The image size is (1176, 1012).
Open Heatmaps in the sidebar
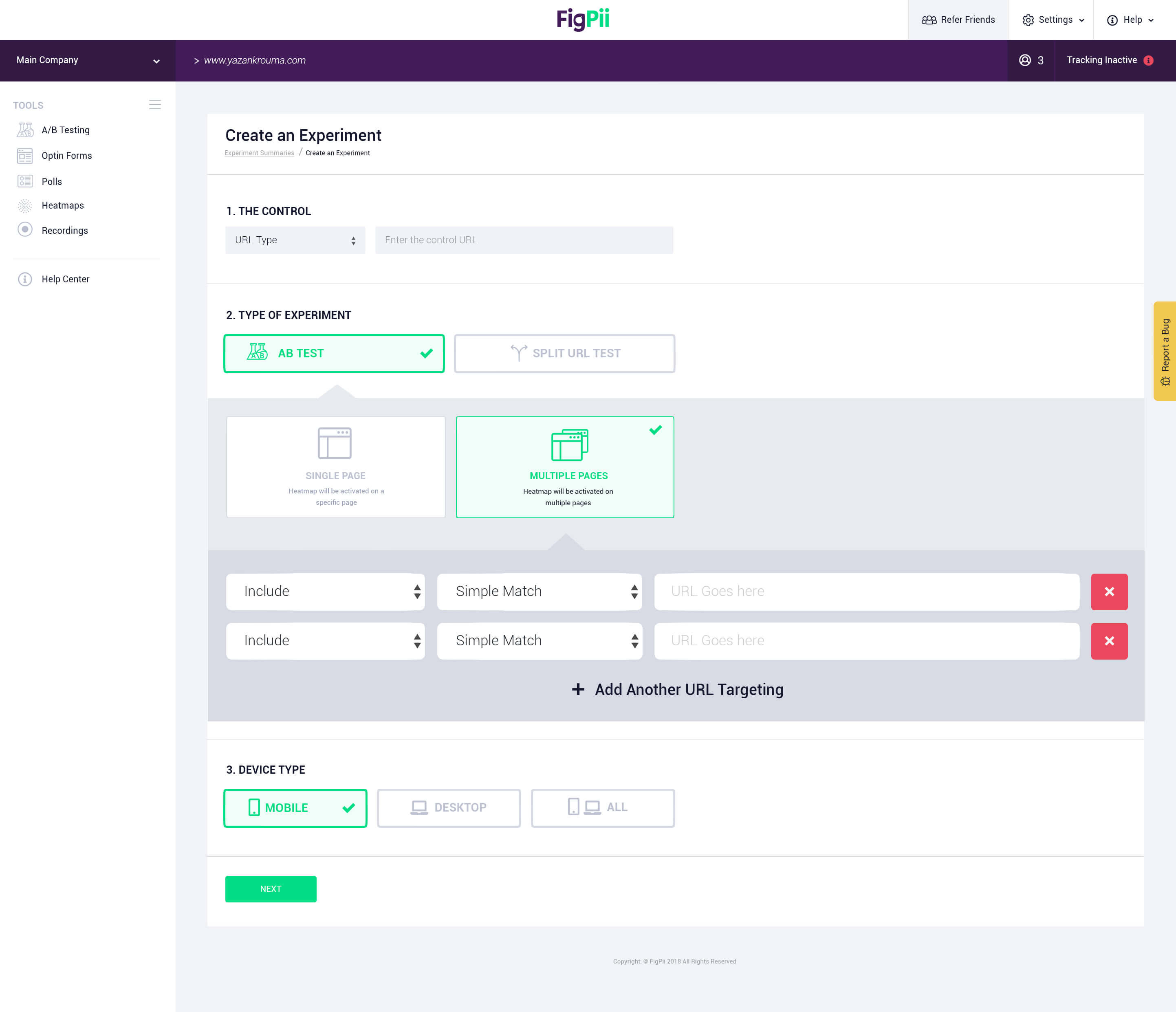coord(62,205)
